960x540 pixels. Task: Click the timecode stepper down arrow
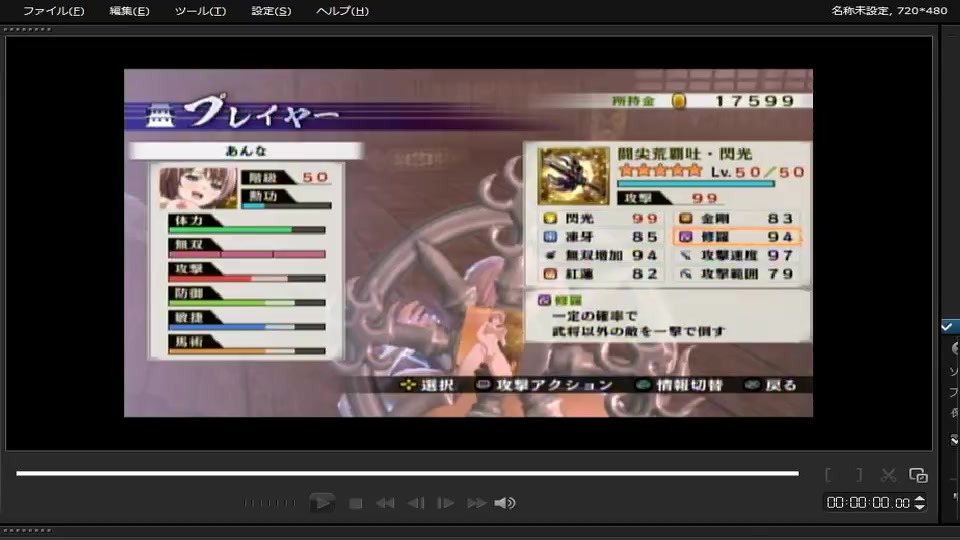point(920,507)
